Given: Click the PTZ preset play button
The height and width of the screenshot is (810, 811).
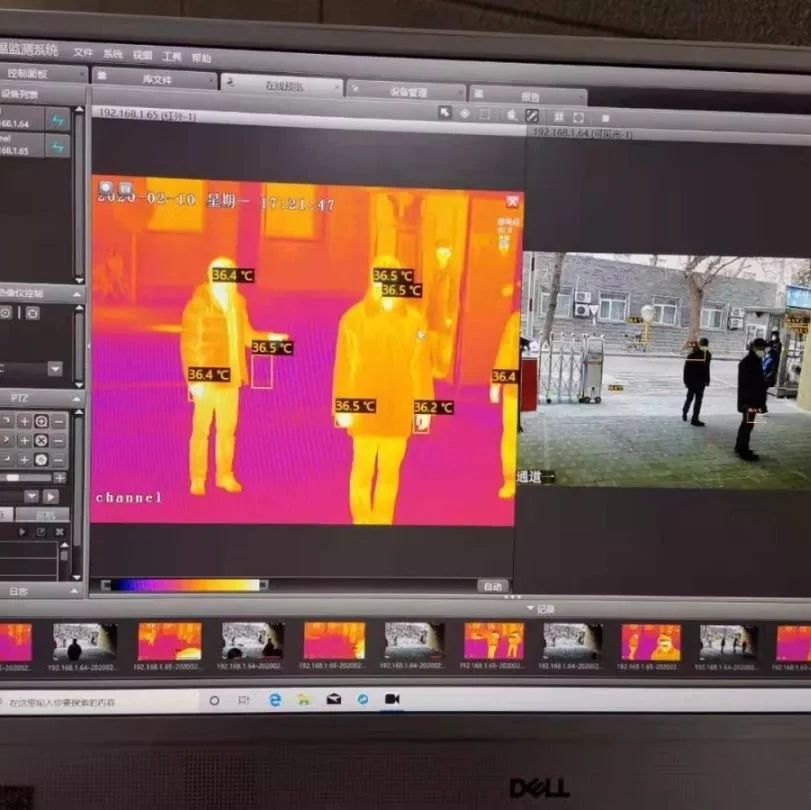Looking at the screenshot, I should (51, 497).
